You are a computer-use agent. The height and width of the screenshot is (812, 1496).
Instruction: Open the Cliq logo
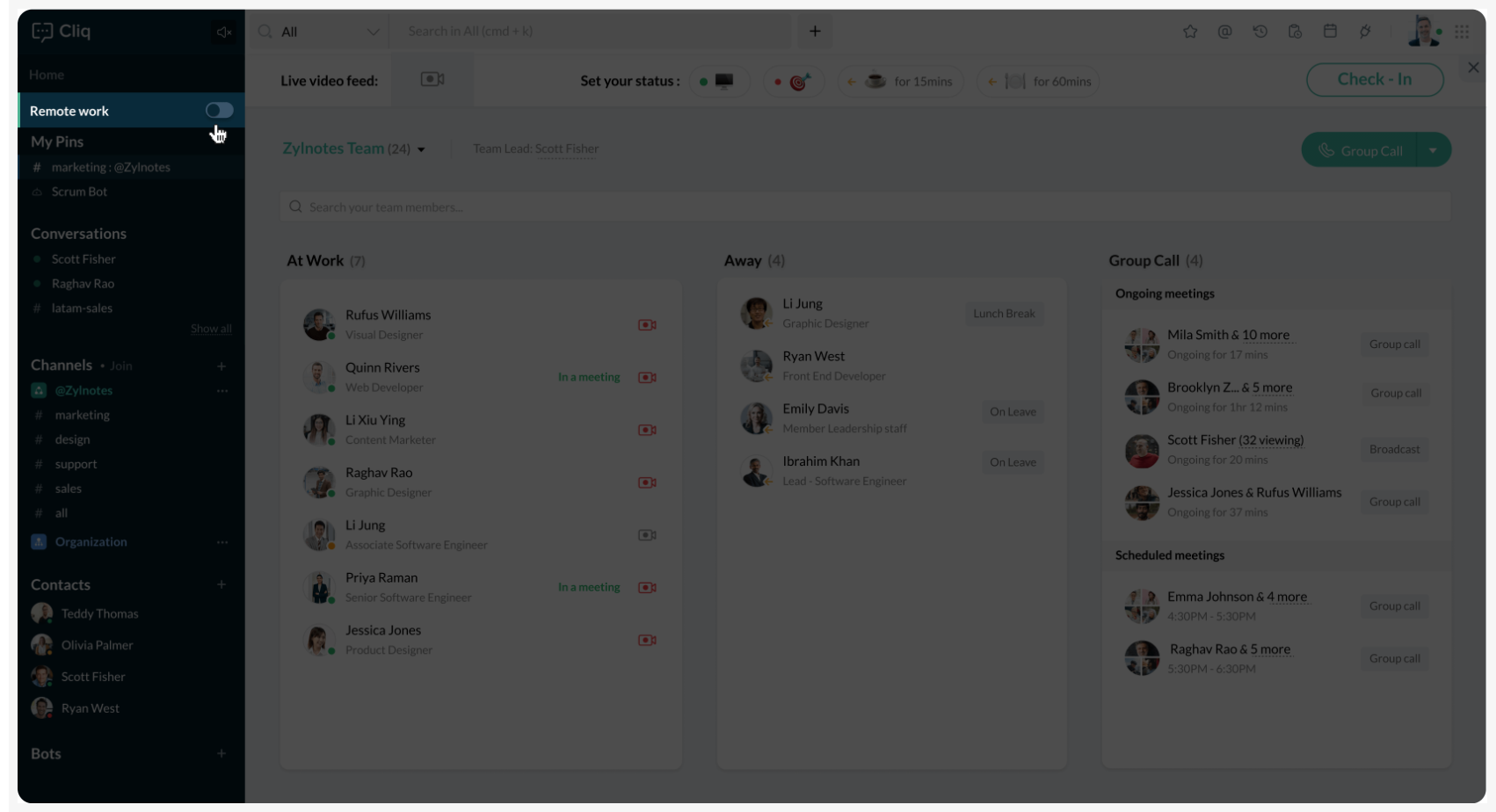[61, 31]
